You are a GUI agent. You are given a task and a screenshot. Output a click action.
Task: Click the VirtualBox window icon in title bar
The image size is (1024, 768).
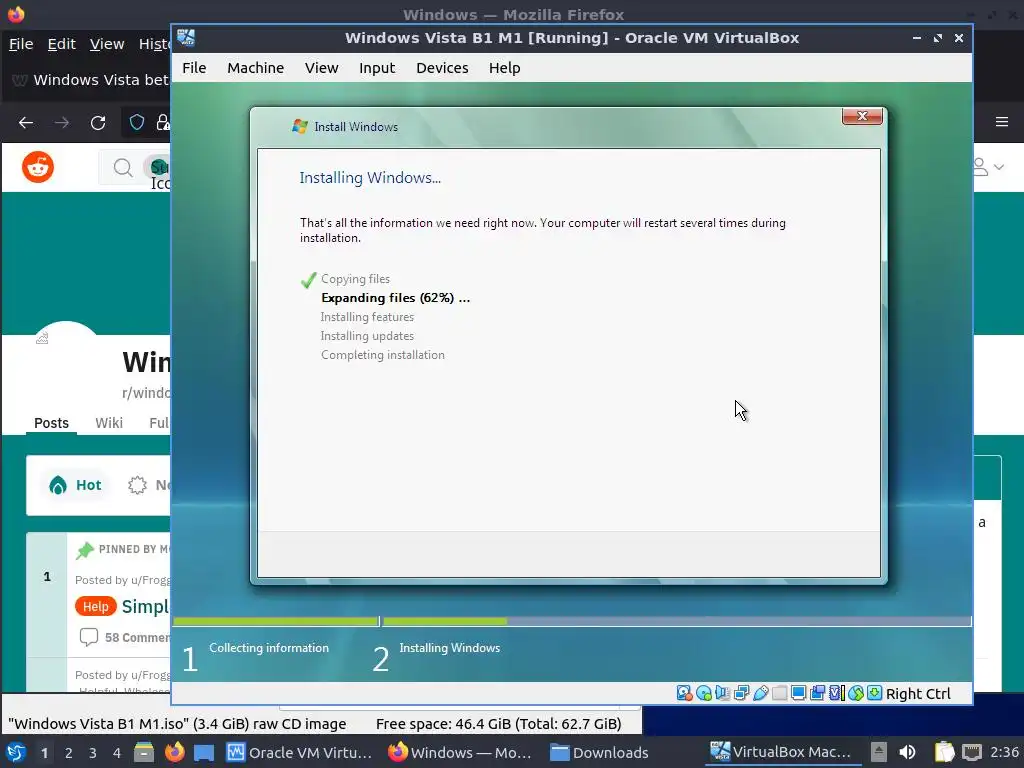[186, 38]
